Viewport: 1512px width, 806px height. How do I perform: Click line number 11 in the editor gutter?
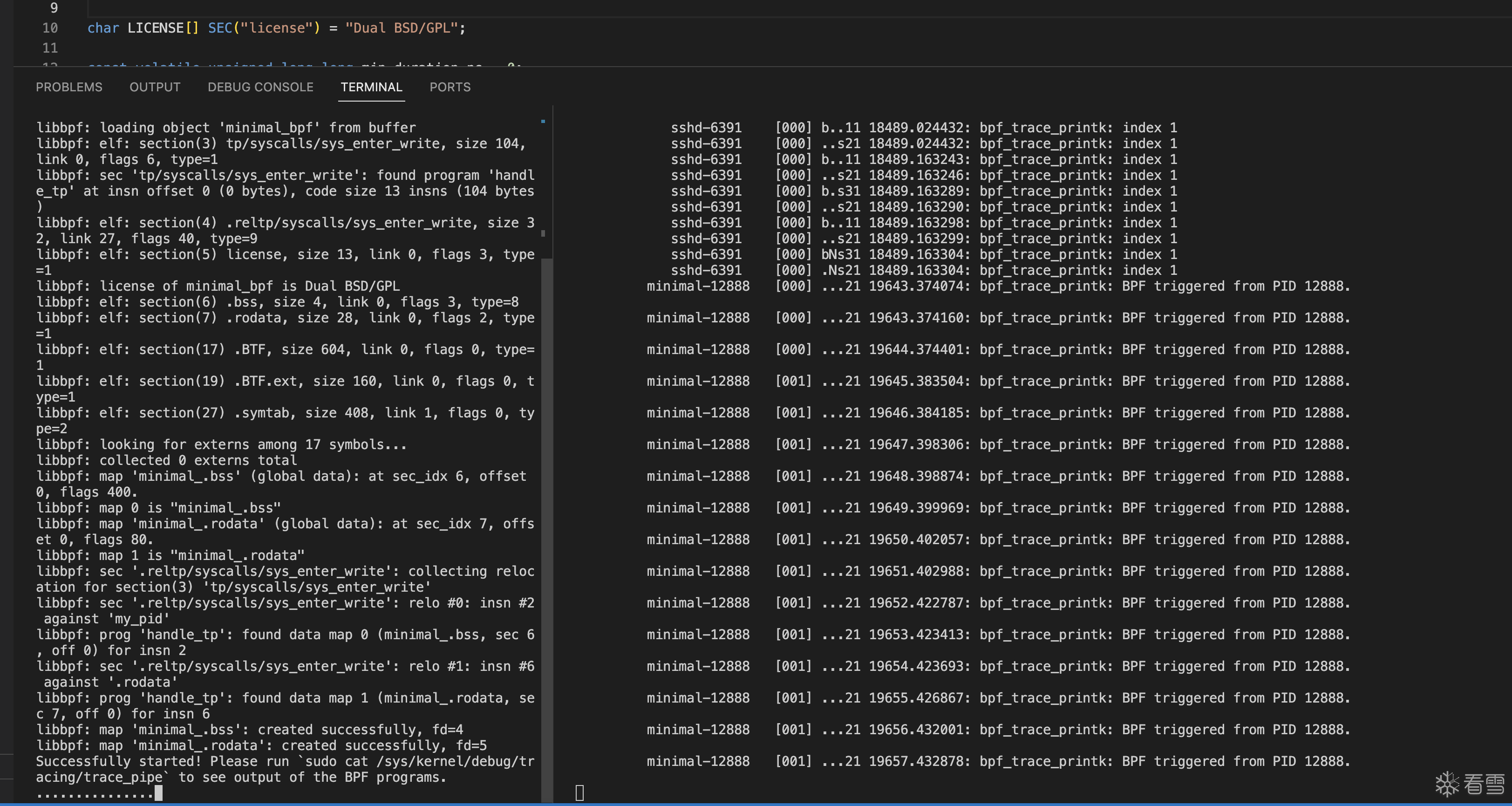point(50,48)
